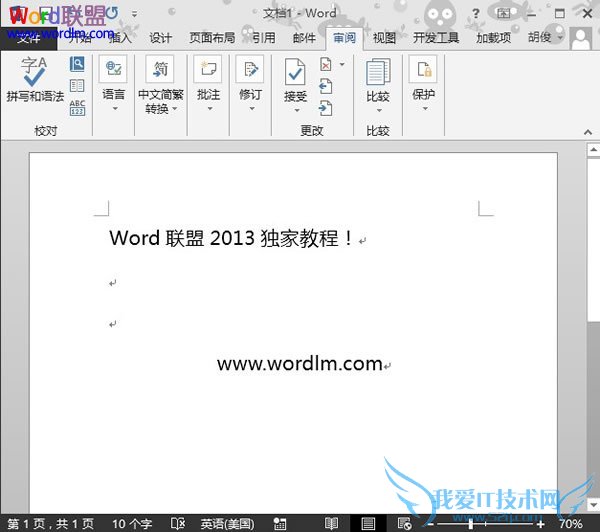The height and width of the screenshot is (532, 600).
Task: Click the www.wordlm.com text in document
Action: tap(300, 364)
